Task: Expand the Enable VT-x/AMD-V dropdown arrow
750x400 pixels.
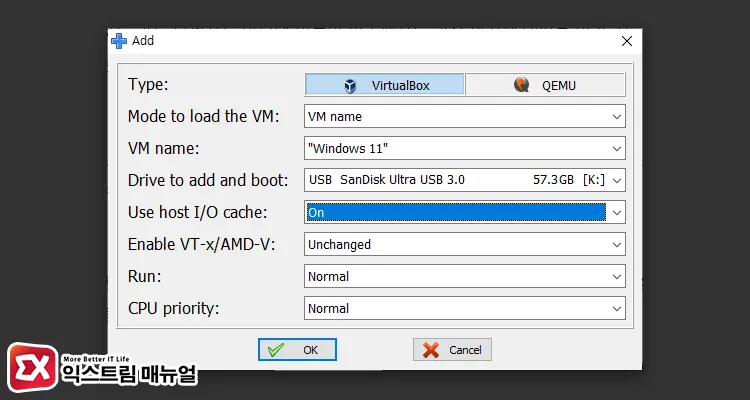Action: click(616, 244)
